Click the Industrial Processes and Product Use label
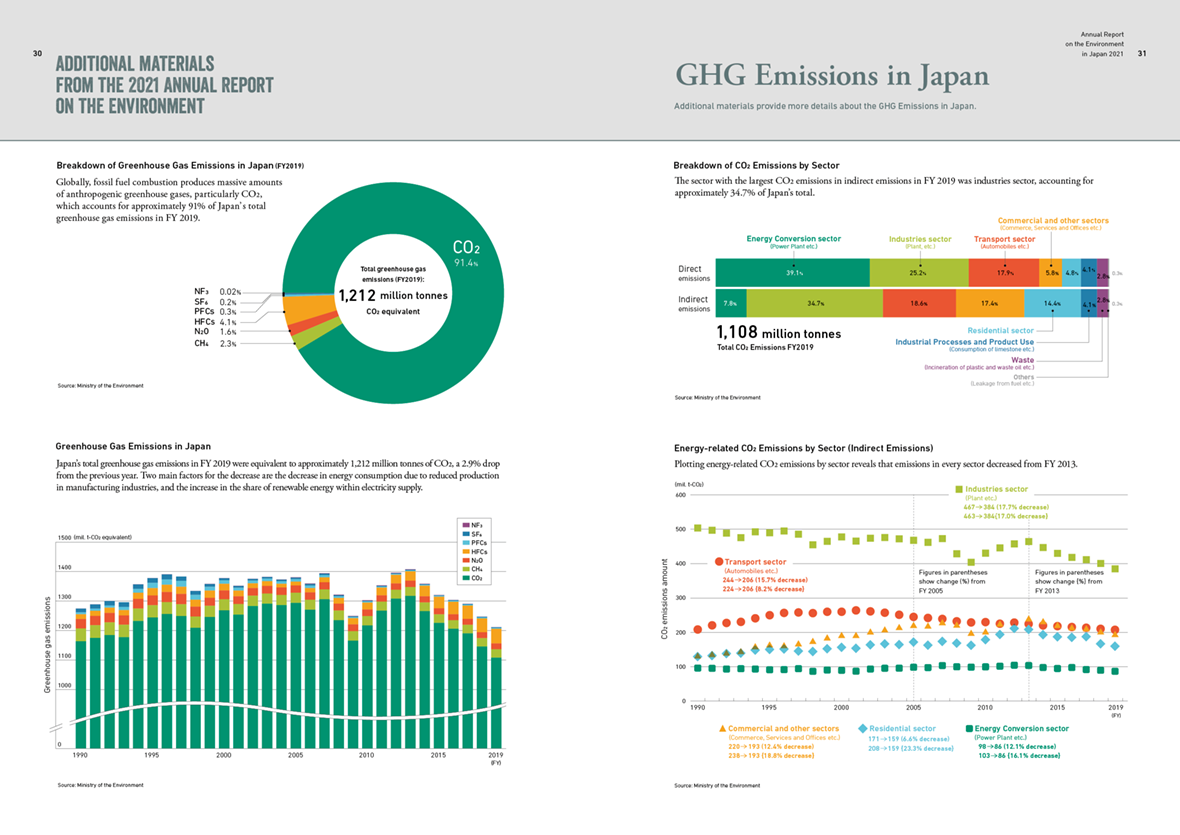This screenshot has width=1180, height=835. (964, 341)
